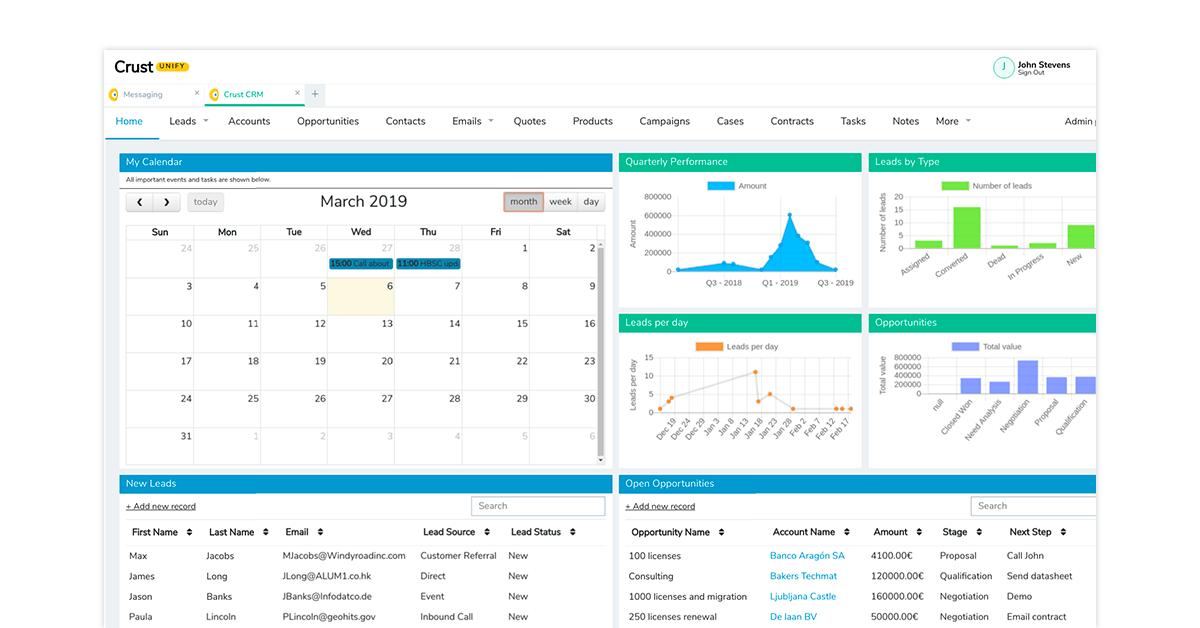Open the Bakers Techmat account link
The width and height of the screenshot is (1200, 628).
point(804,576)
